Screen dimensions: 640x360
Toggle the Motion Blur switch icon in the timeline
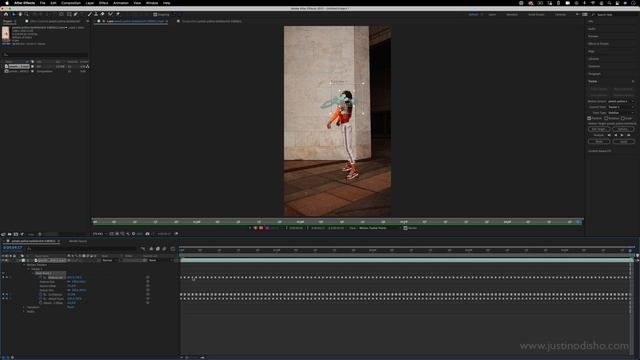pyautogui.click(x=164, y=249)
